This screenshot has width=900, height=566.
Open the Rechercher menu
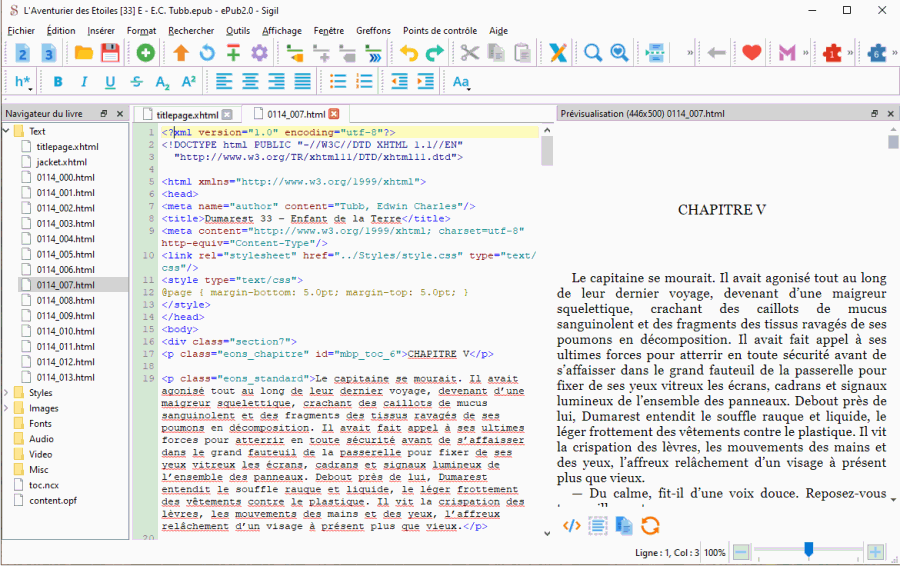pos(191,30)
